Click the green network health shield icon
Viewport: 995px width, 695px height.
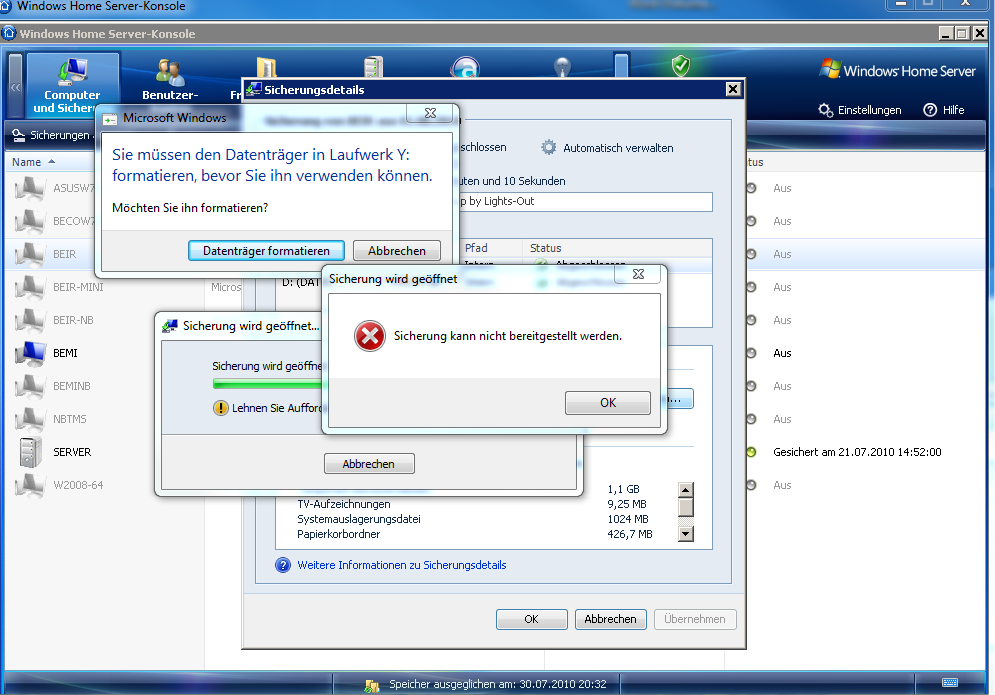coord(681,65)
